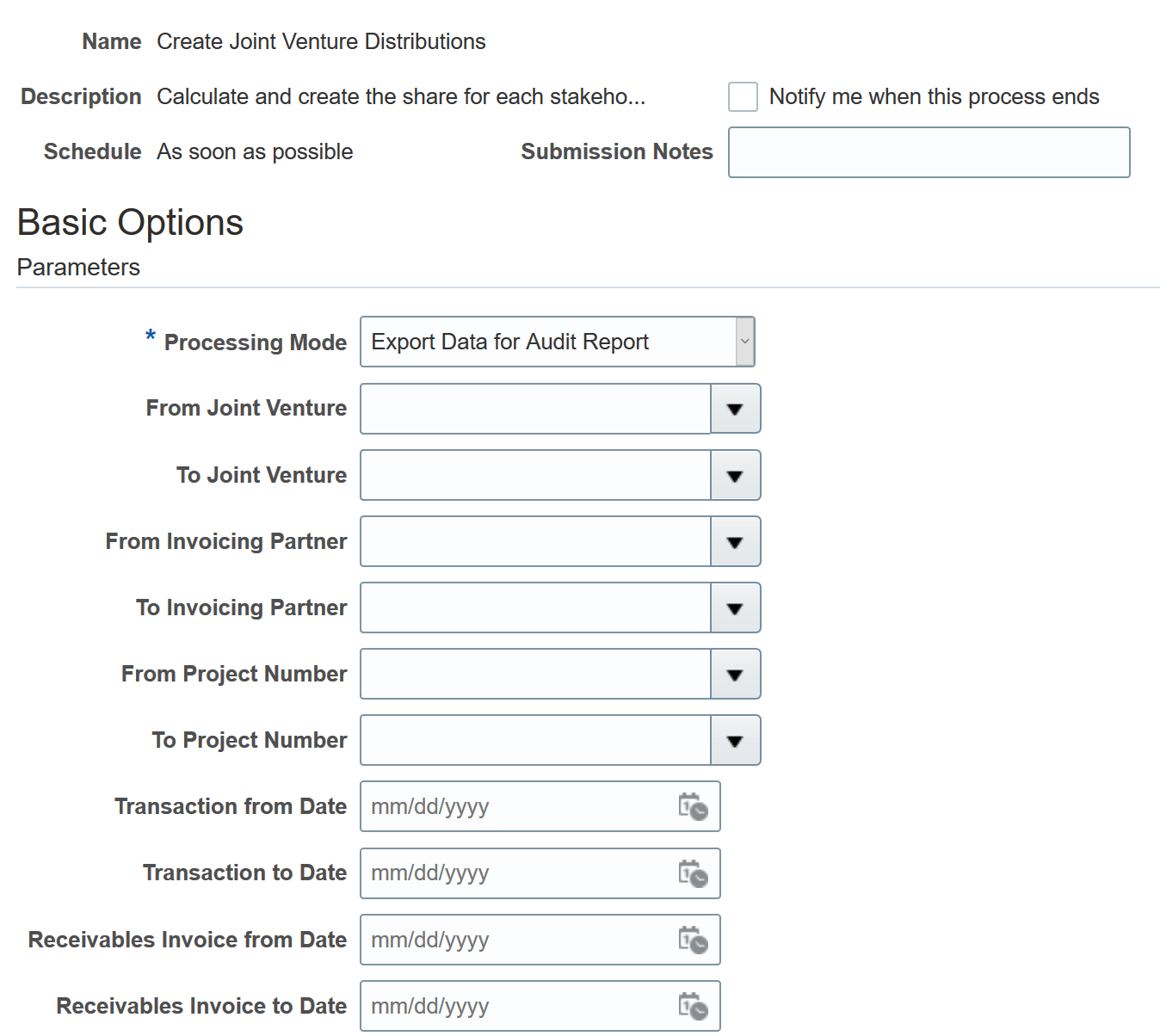
Task: Expand the To Joint Venture dropdown arrow
Action: coord(735,476)
